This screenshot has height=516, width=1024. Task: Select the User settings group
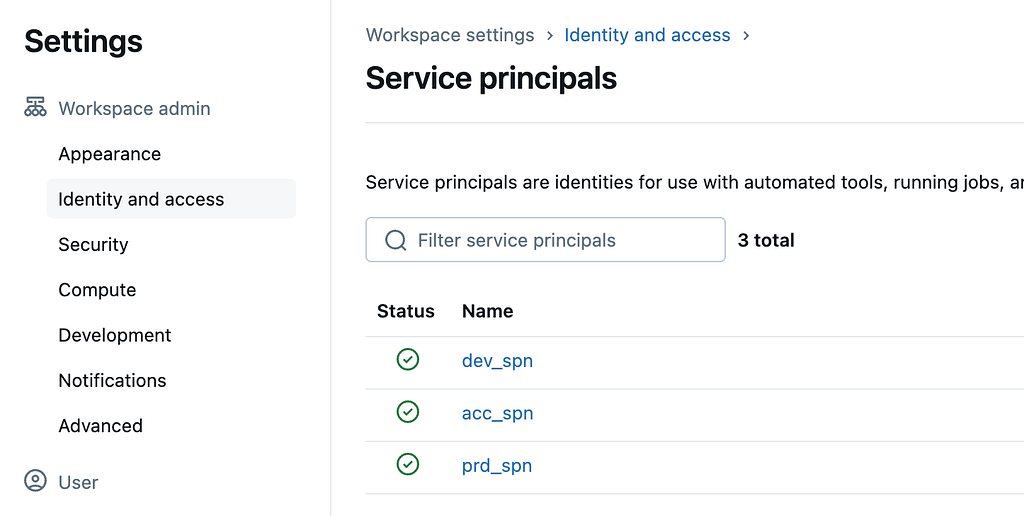78,482
